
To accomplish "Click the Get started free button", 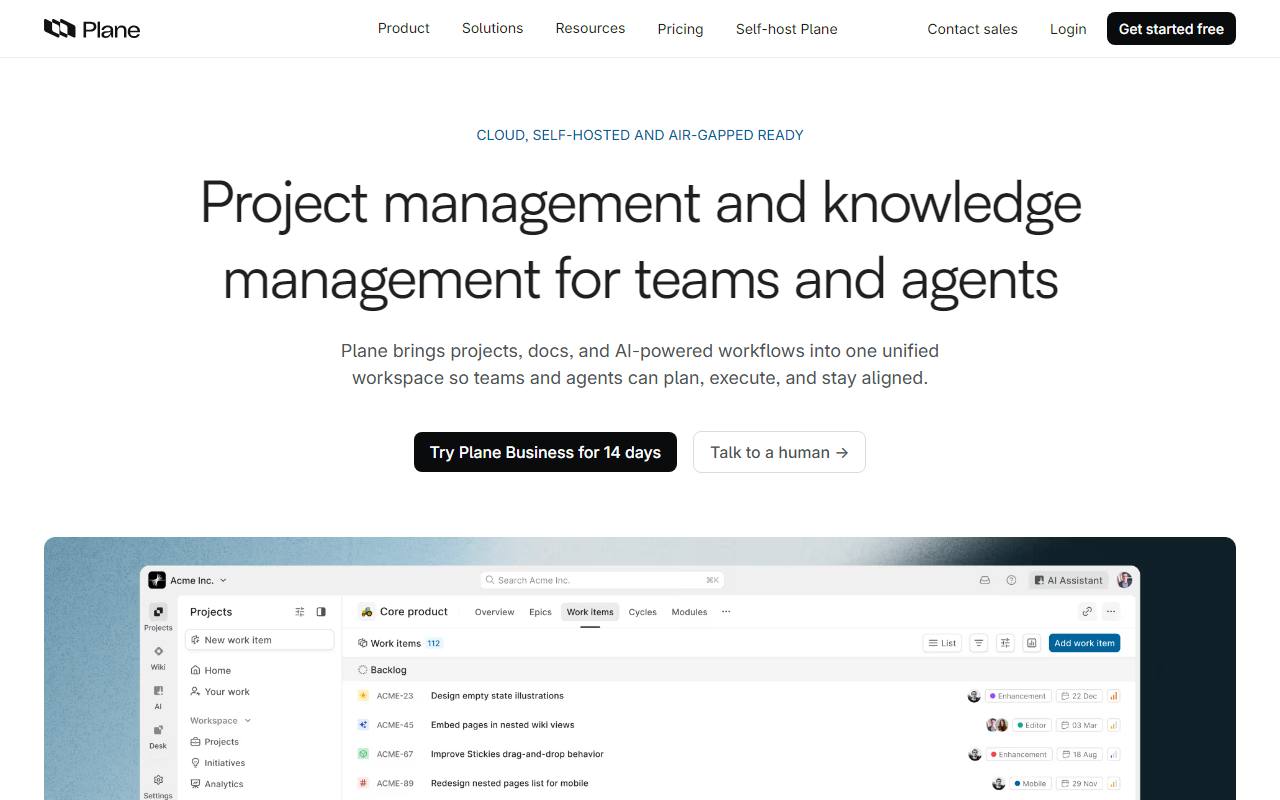I will 1171,29.
